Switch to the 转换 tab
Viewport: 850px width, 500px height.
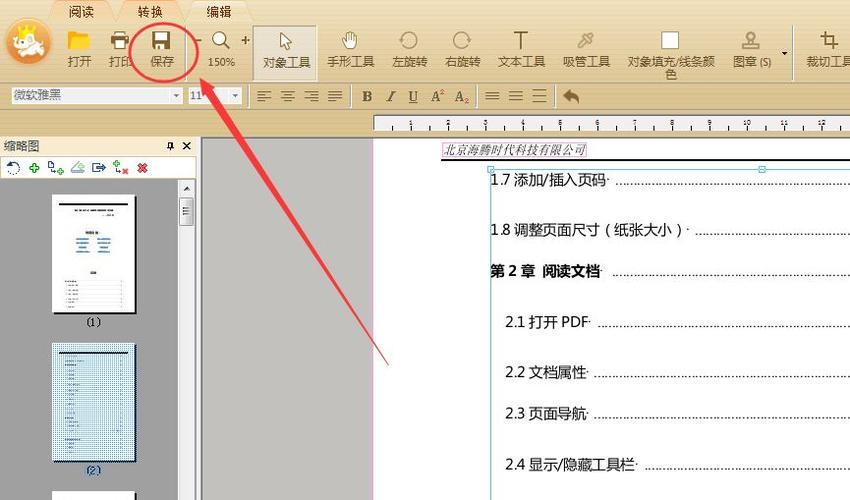[x=150, y=11]
